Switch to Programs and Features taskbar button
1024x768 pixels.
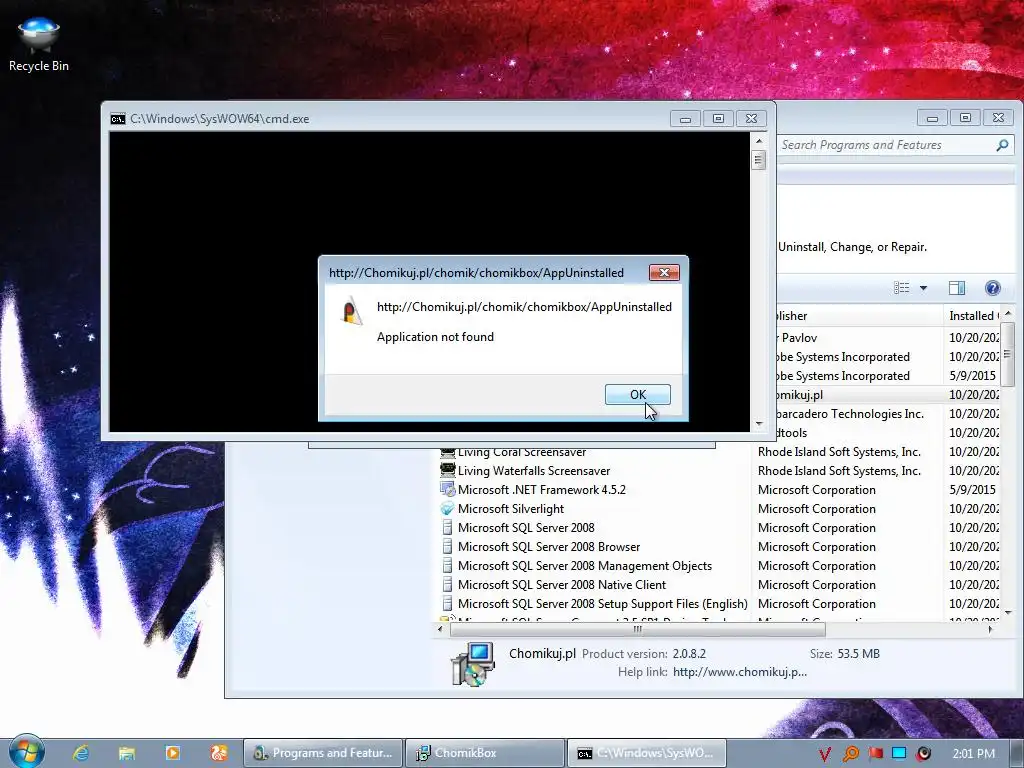(x=323, y=753)
